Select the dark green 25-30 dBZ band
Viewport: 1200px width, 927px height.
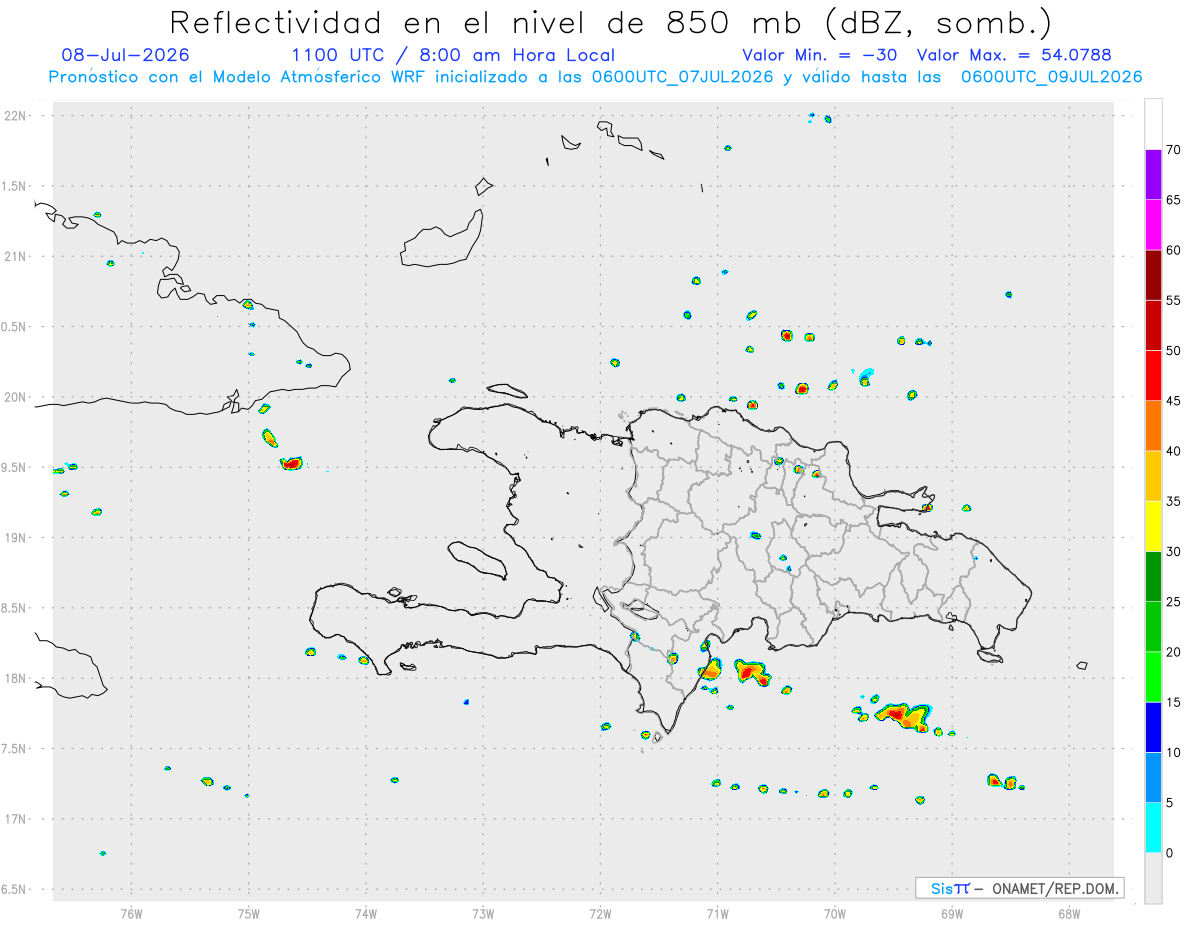click(x=1153, y=577)
